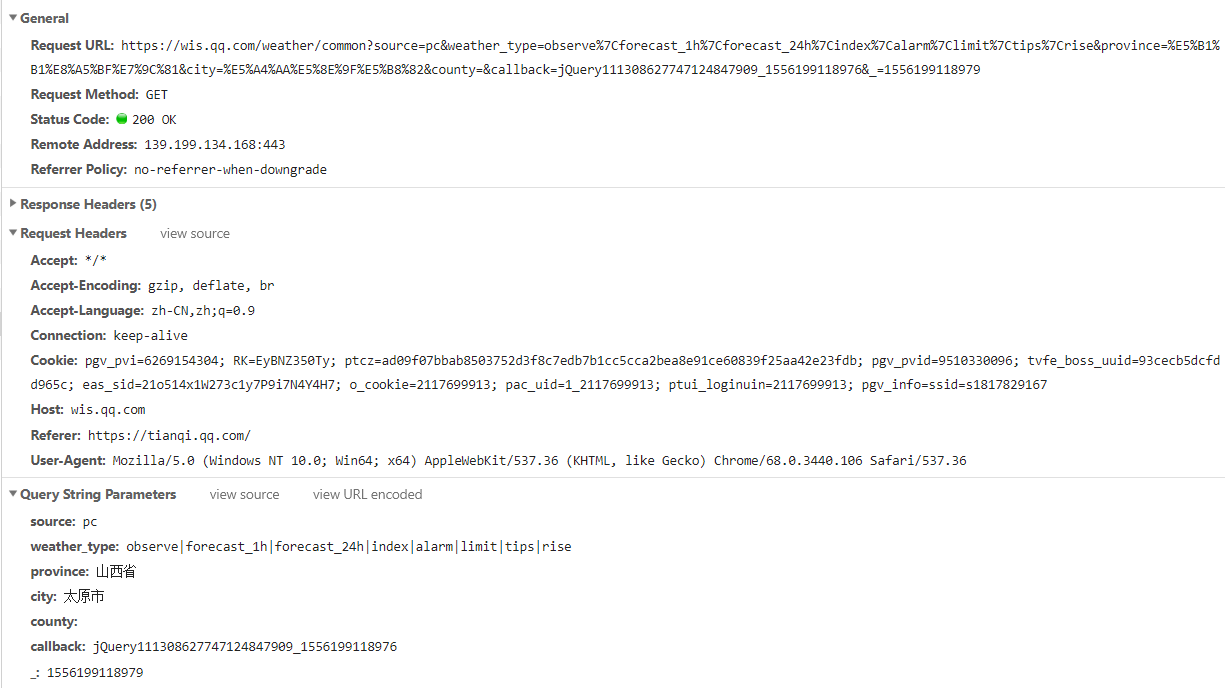1225x688 pixels.
Task: Click view source next to Request Headers
Action: tap(195, 233)
